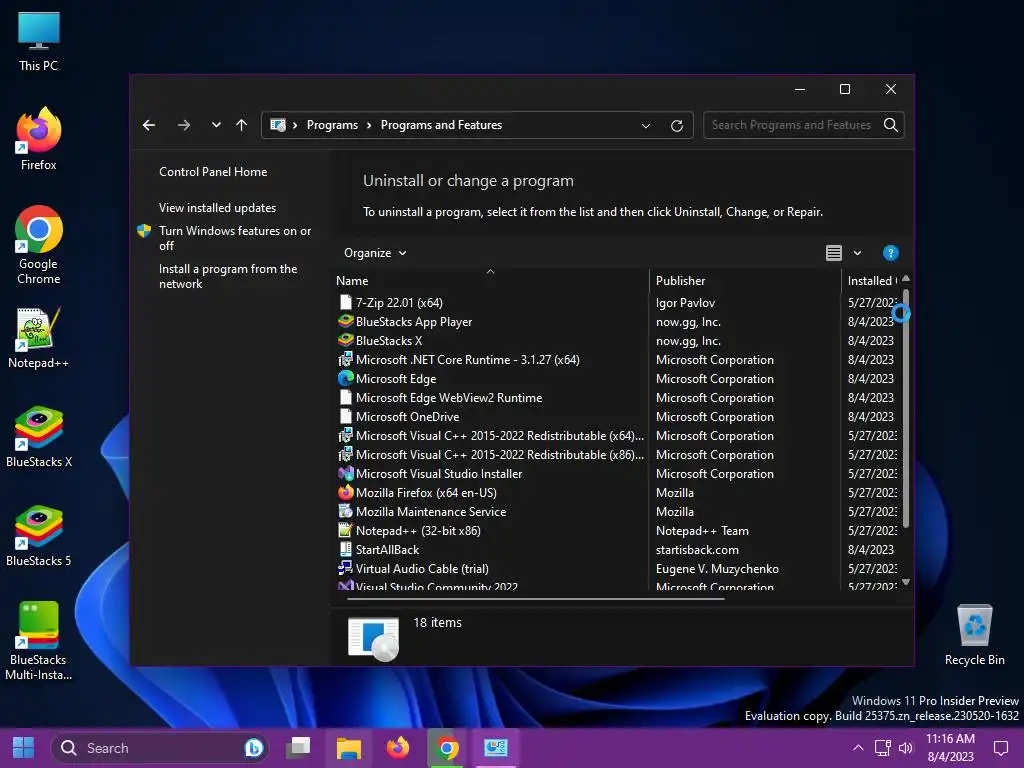Open the notifications icon in taskbar
This screenshot has height=768, width=1024.
point(1000,748)
